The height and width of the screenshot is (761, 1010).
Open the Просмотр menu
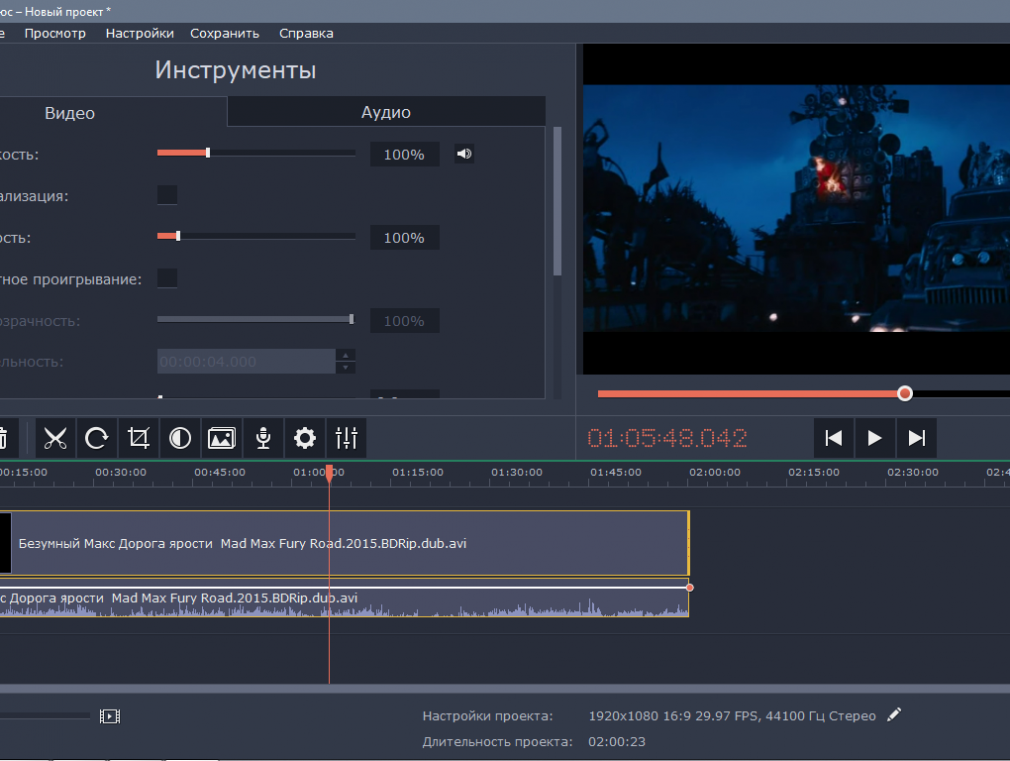coord(55,34)
